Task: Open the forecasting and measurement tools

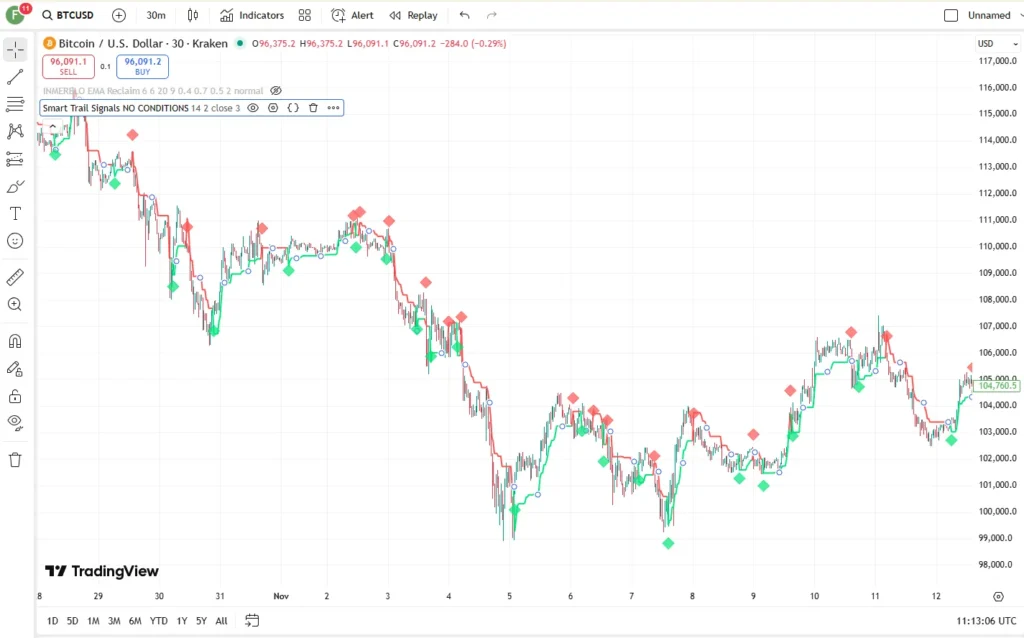Action: click(15, 159)
